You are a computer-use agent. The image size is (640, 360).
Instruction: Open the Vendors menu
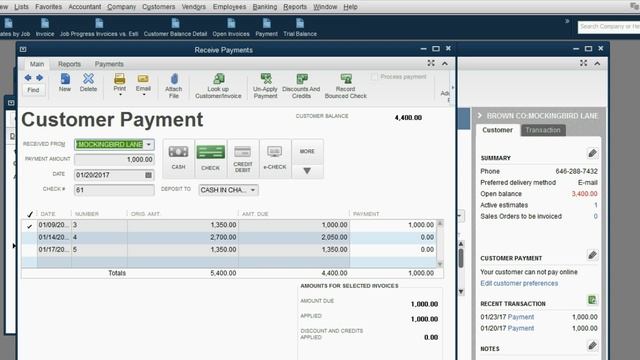point(193,7)
